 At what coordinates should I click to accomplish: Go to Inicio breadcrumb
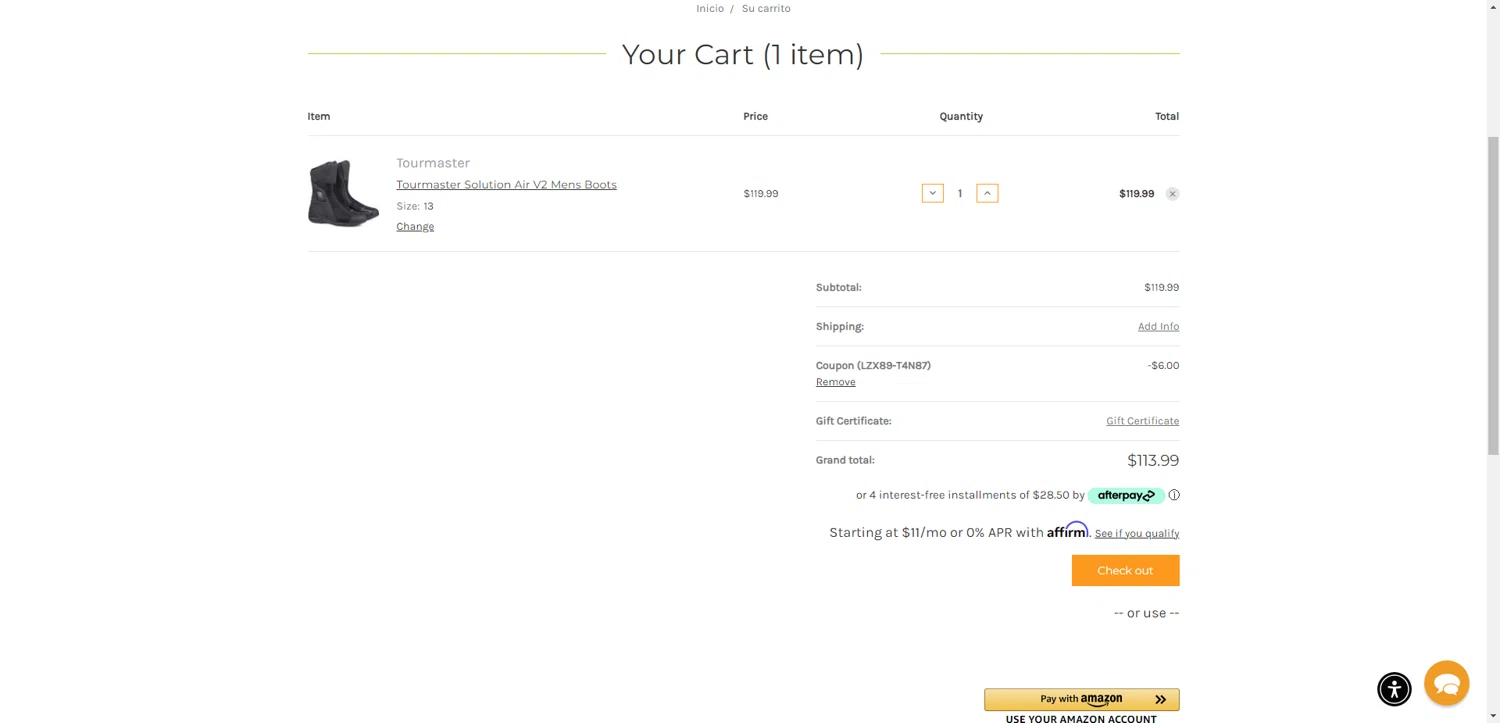710,8
